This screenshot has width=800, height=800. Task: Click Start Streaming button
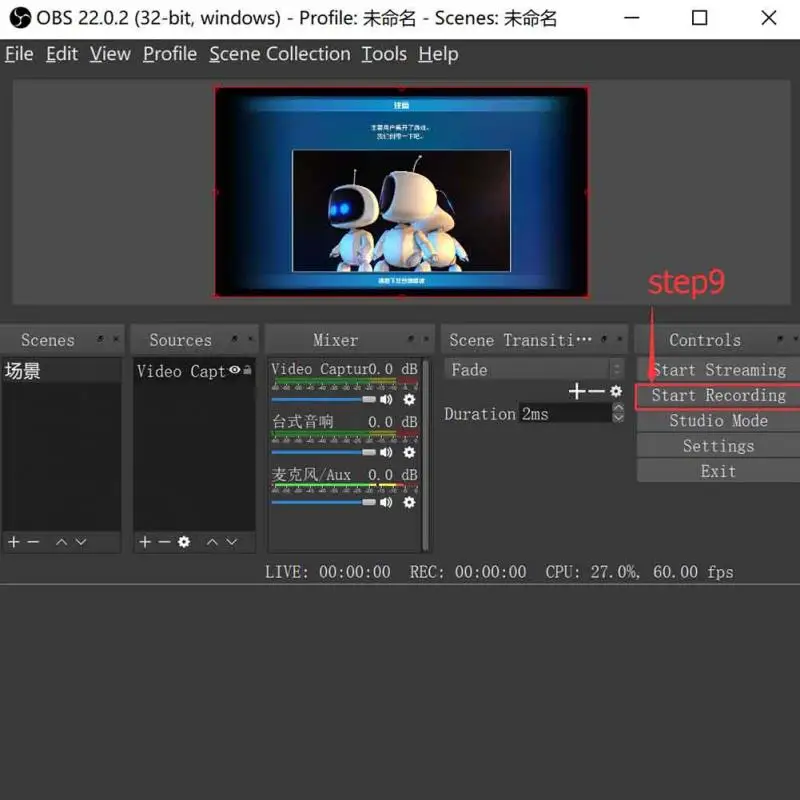click(718, 369)
